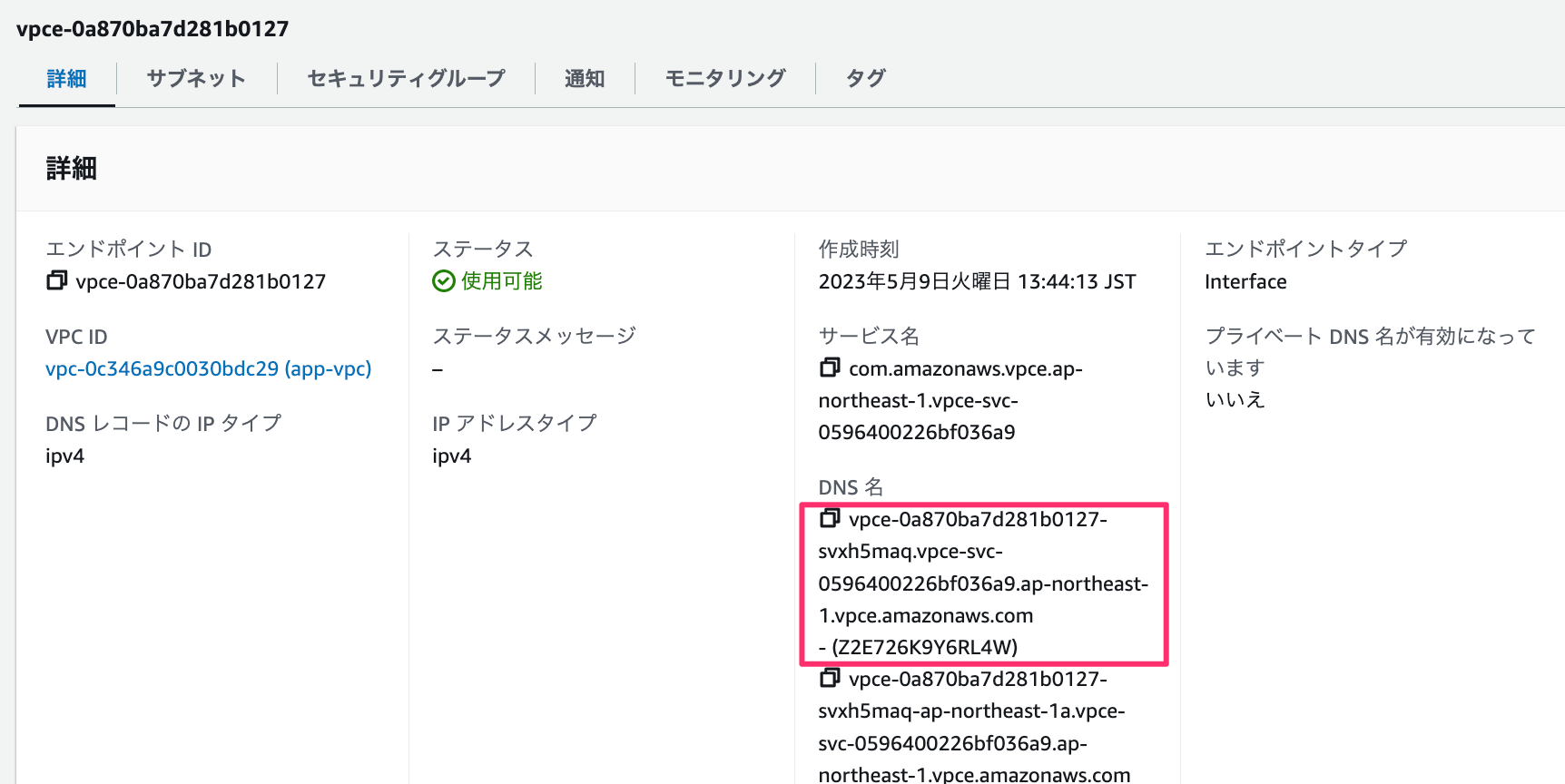The image size is (1565, 784).
Task: Select the private DNS value いいえ
Action: [x=1235, y=399]
